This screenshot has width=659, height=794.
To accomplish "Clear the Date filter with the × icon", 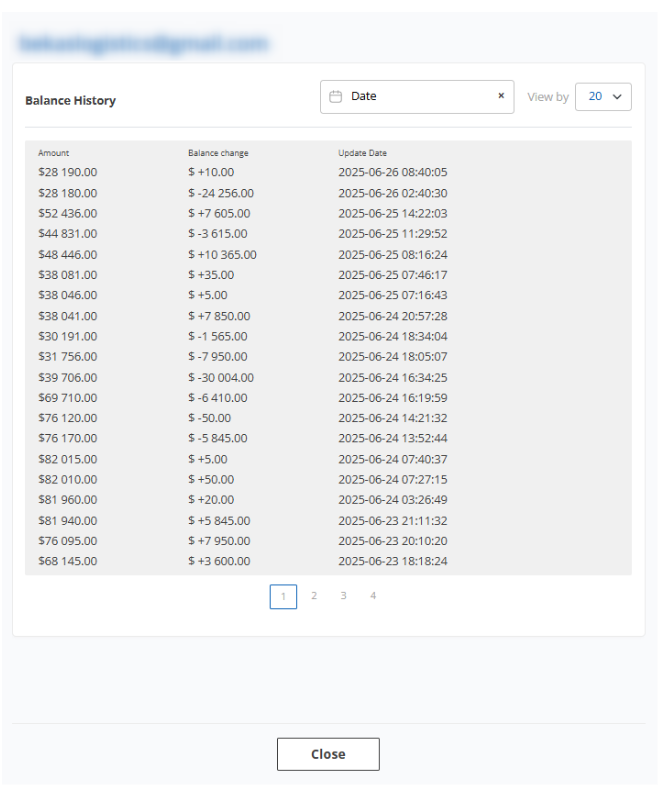I will pyautogui.click(x=501, y=97).
